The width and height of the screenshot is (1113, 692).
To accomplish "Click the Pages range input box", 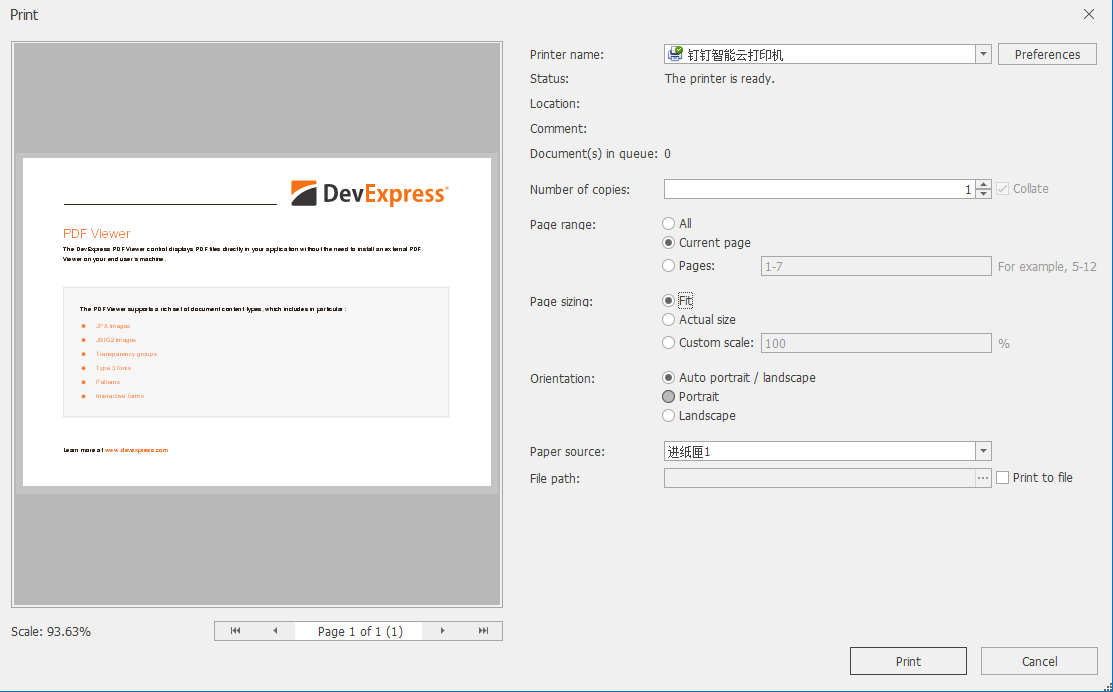I will (x=876, y=265).
